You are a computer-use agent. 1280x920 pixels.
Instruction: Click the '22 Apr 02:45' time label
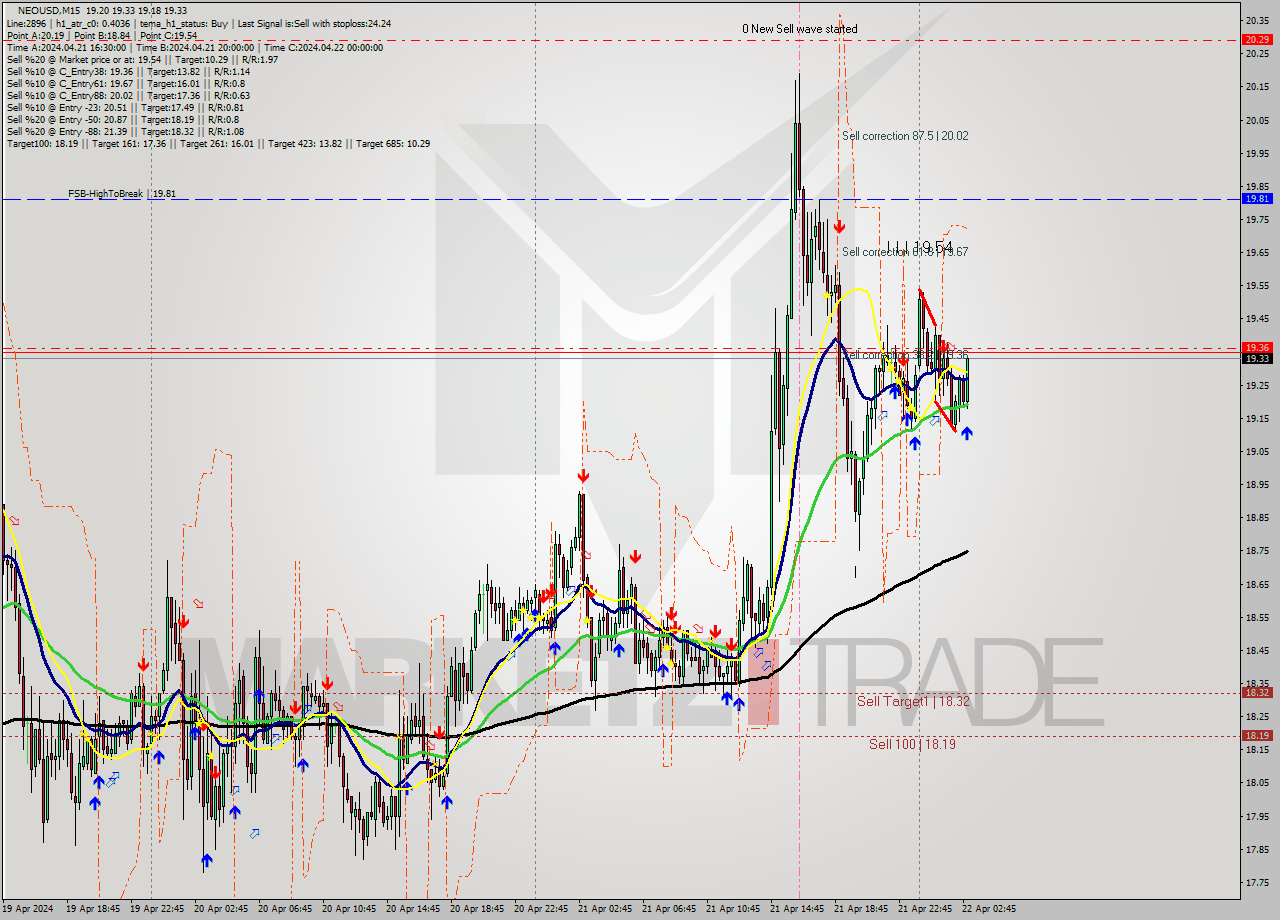[x=990, y=909]
